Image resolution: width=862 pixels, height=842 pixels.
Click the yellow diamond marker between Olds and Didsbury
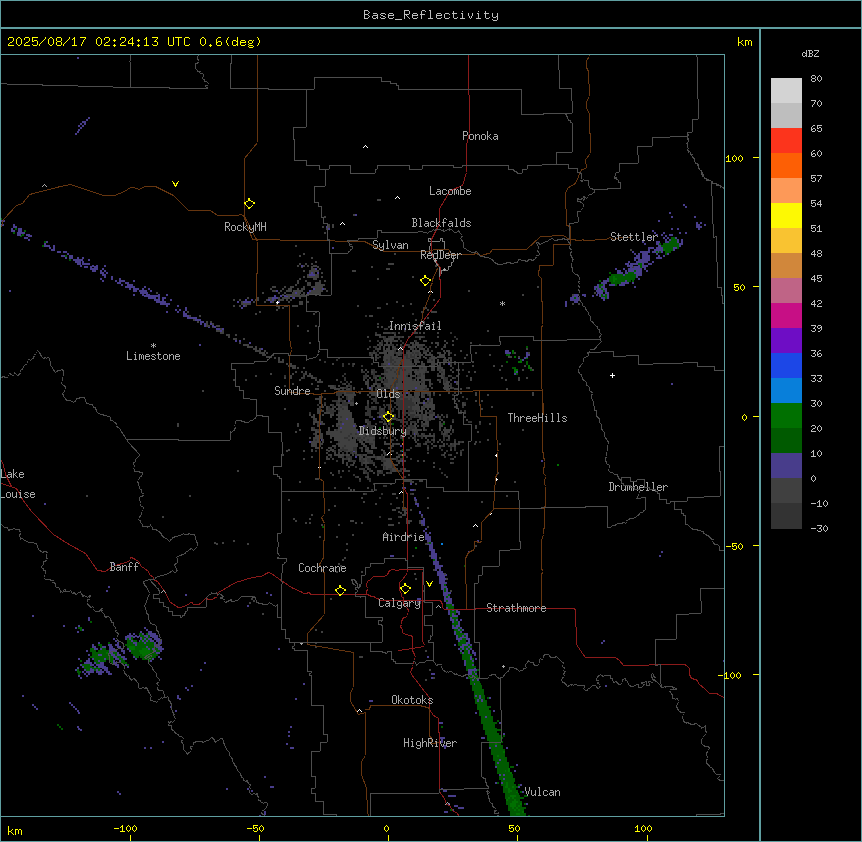pos(388,417)
